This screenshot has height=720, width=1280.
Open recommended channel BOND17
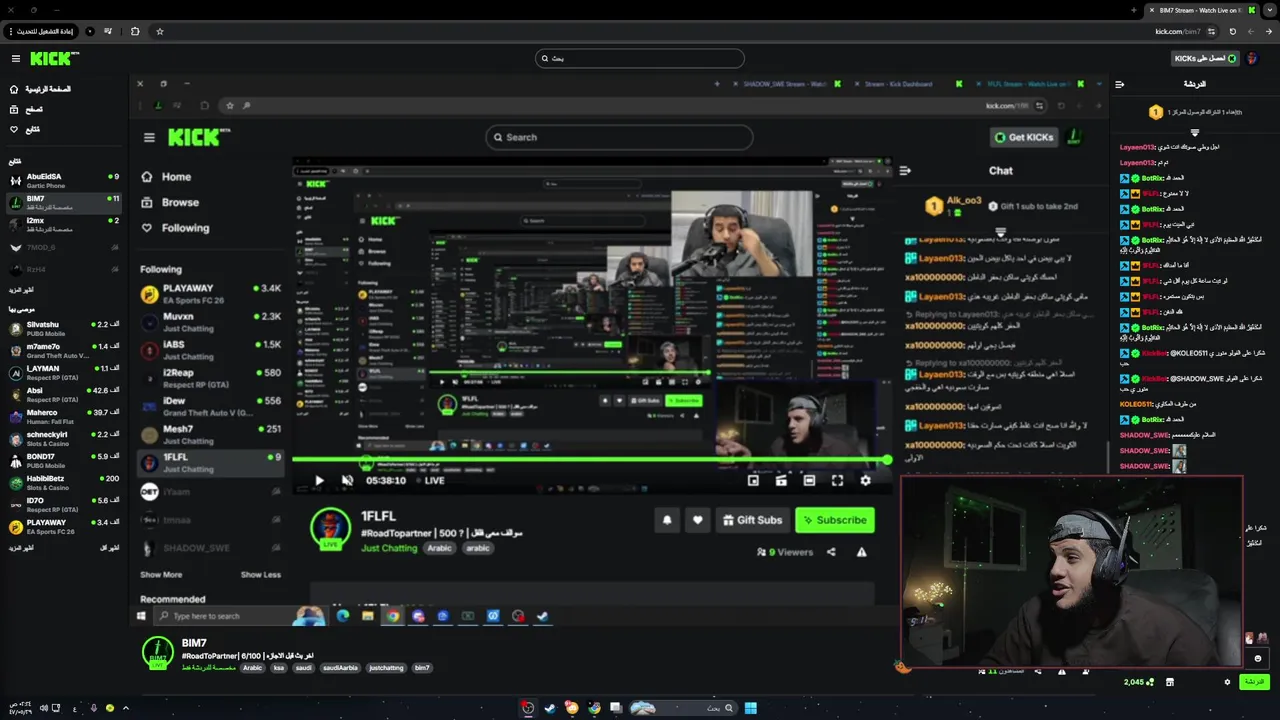pos(63,460)
